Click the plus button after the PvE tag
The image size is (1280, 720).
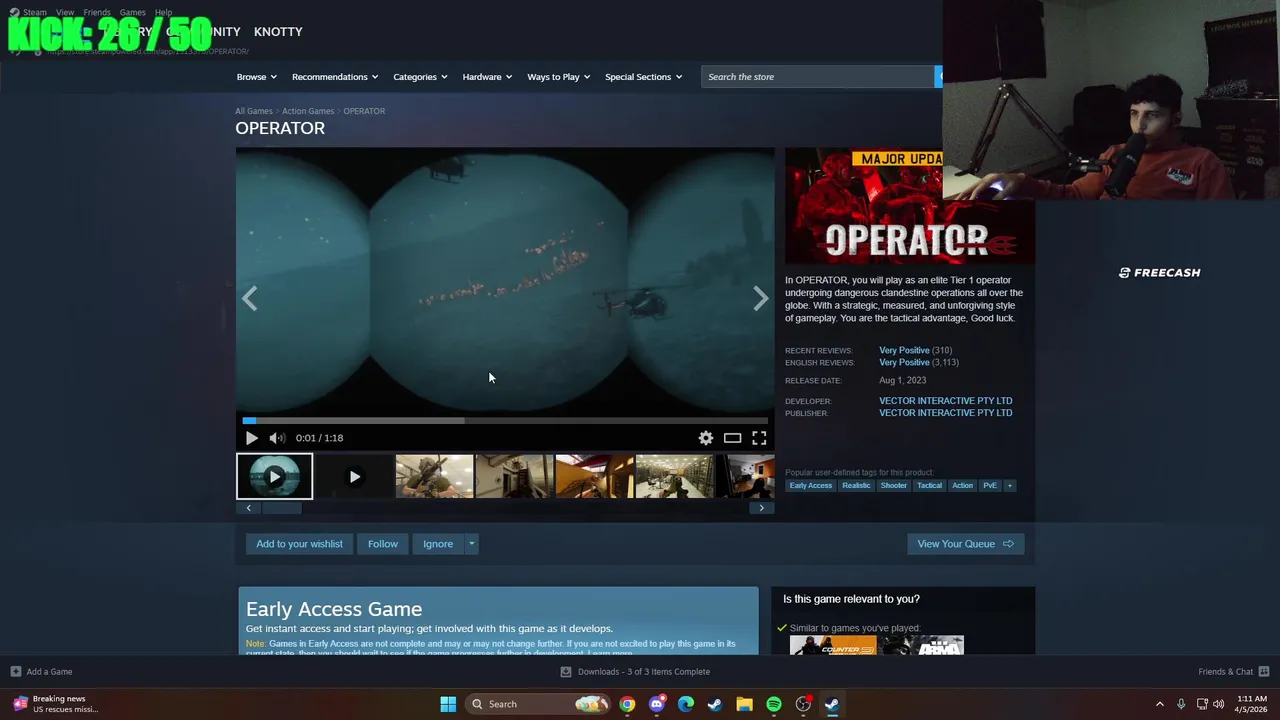tap(1009, 485)
